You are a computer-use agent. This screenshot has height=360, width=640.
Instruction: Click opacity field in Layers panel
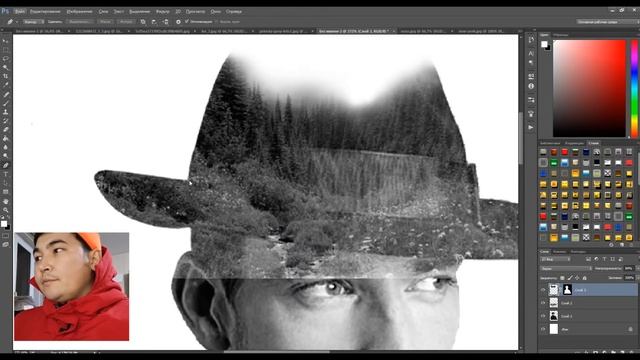click(629, 269)
